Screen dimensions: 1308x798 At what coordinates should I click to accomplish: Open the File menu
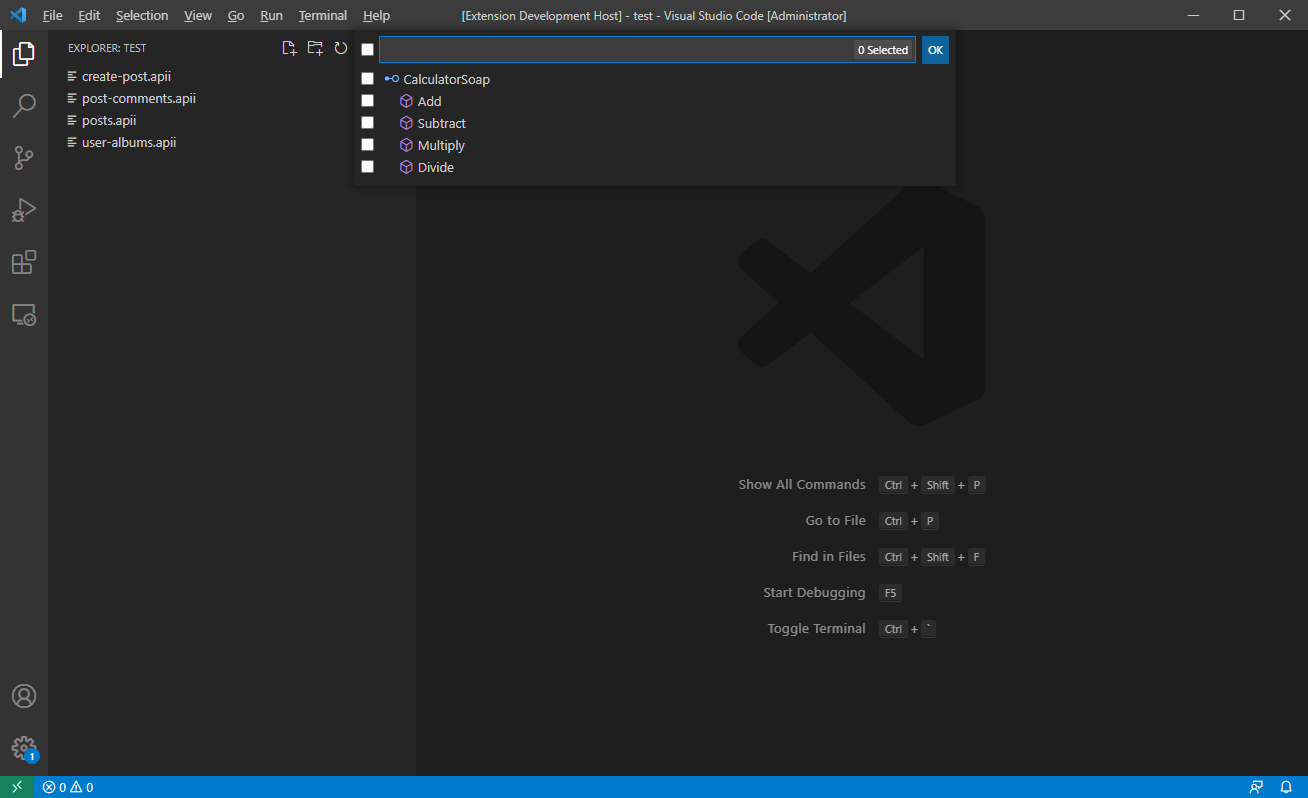coord(53,15)
